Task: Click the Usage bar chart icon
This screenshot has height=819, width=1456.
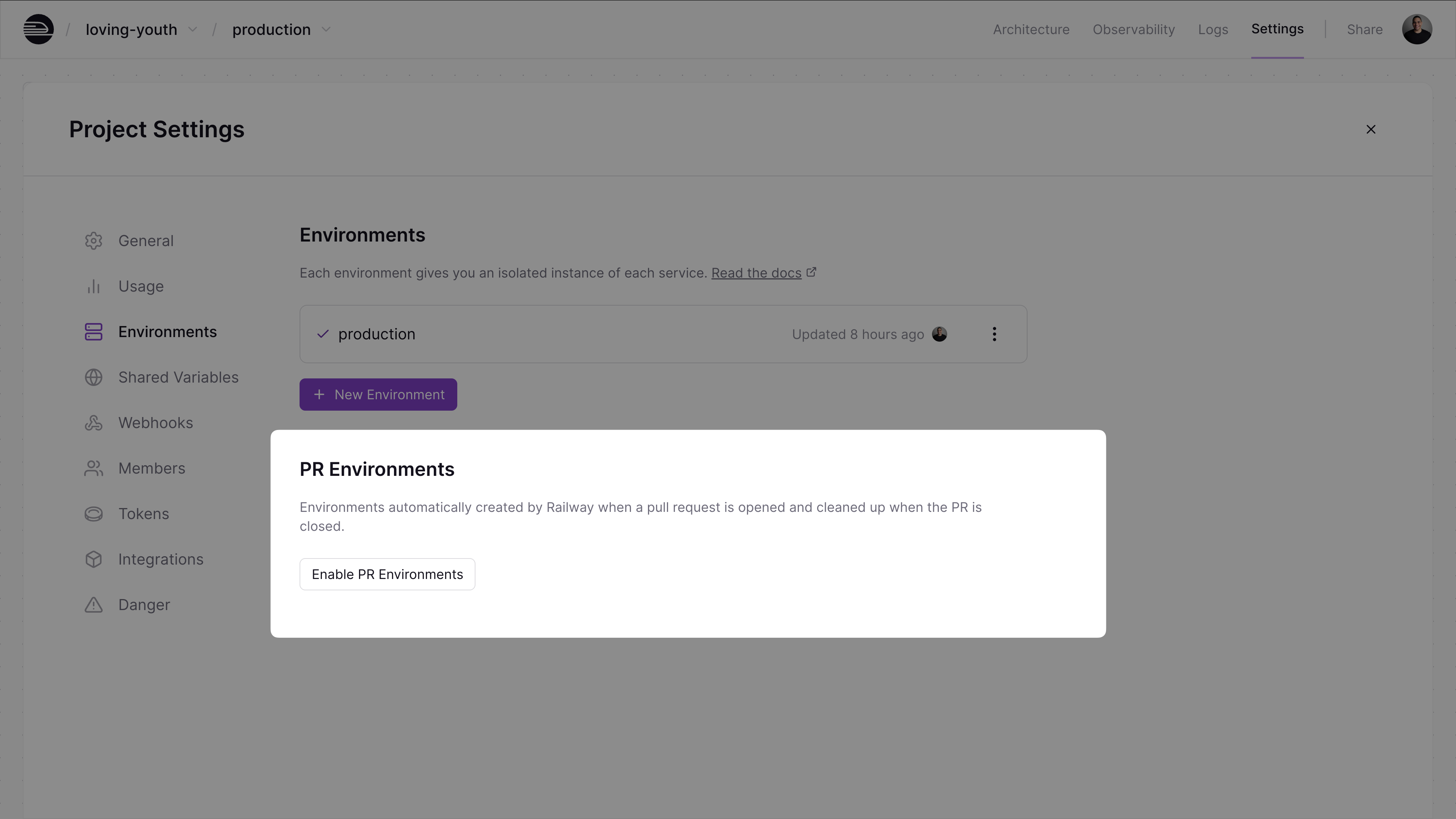Action: click(x=94, y=286)
